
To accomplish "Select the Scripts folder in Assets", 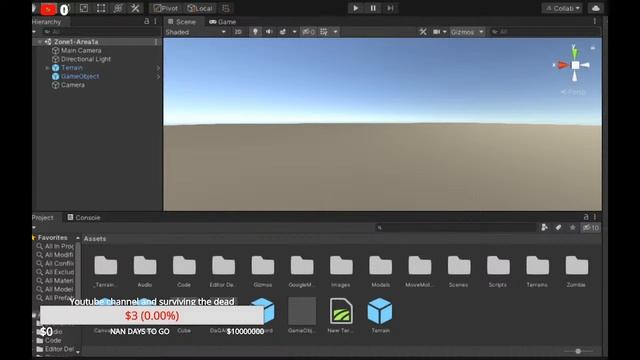I will 498,271.
